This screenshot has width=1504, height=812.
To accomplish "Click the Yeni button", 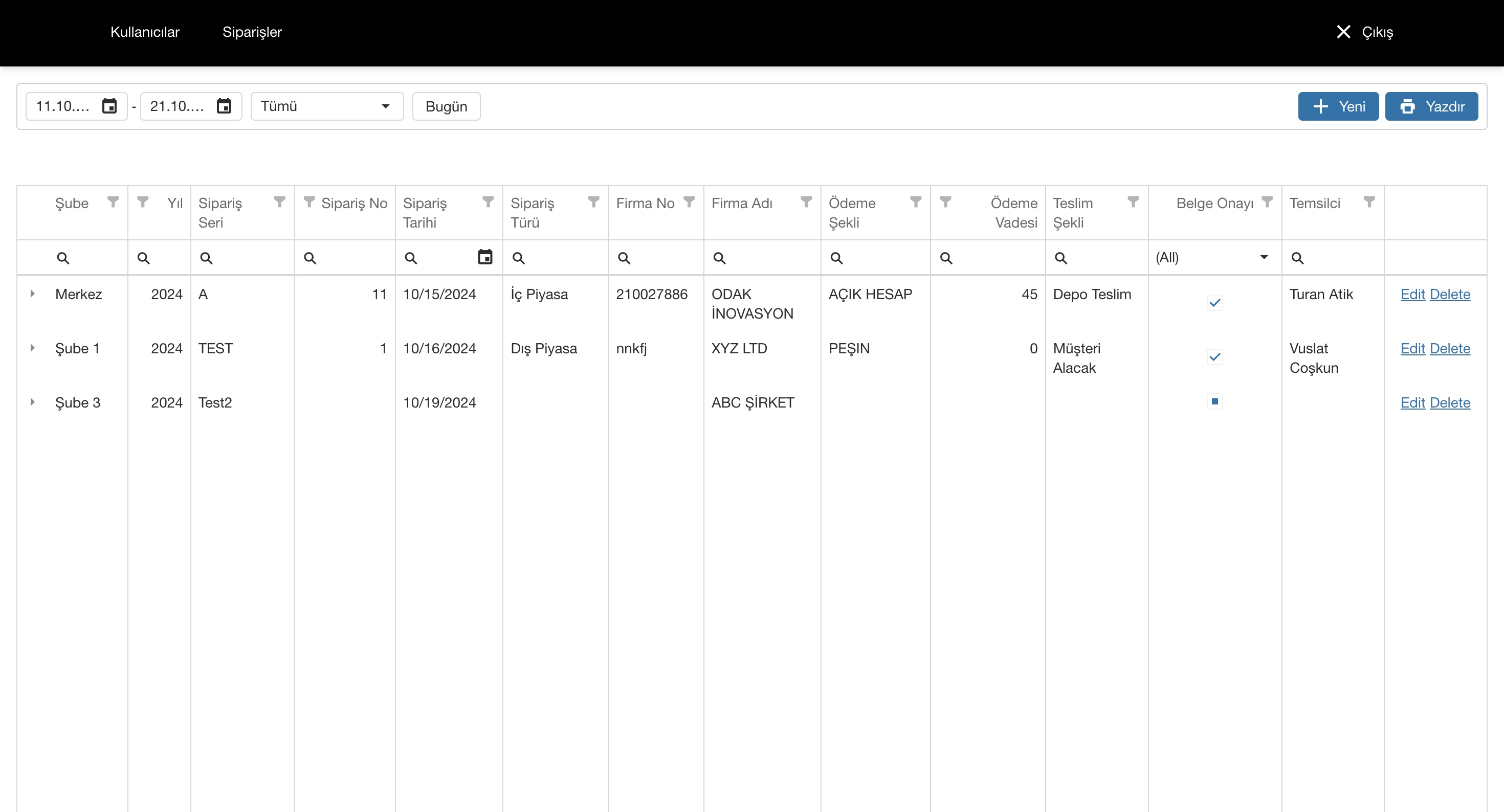I will point(1338,106).
